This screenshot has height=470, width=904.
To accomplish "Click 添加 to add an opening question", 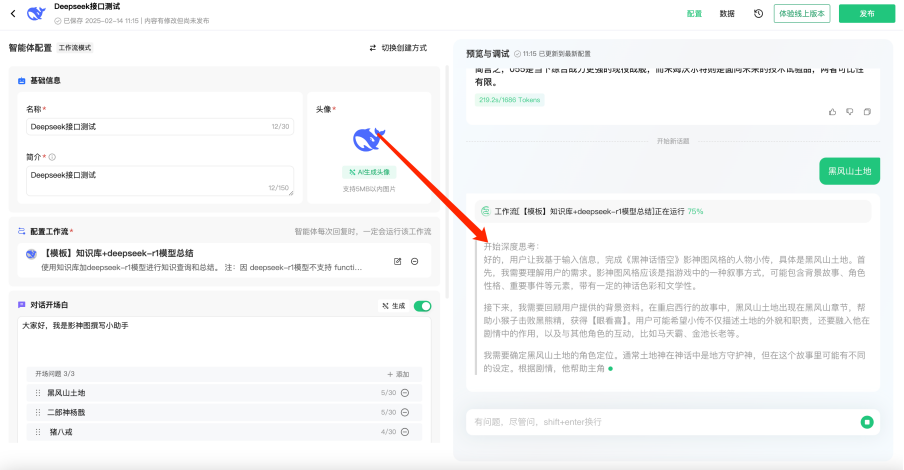I will [398, 374].
